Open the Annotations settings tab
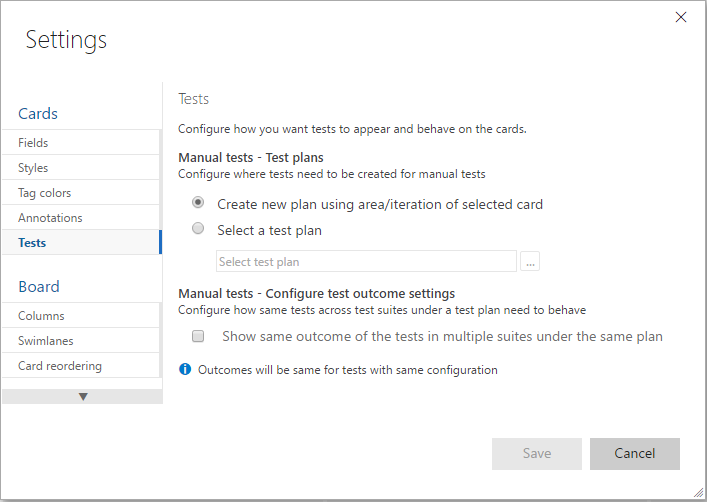This screenshot has width=707, height=502. click(x=81, y=218)
